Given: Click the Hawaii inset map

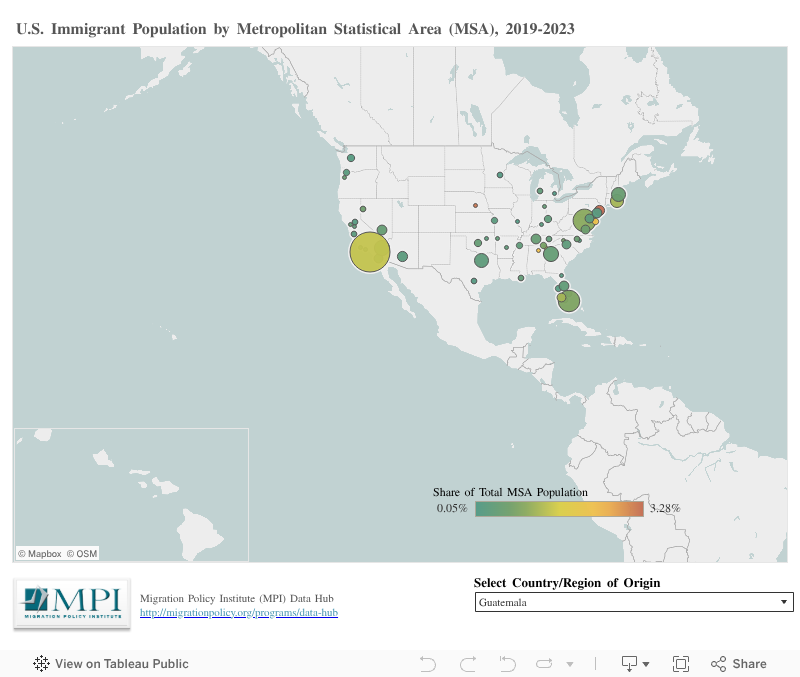Looking at the screenshot, I should [x=132, y=495].
